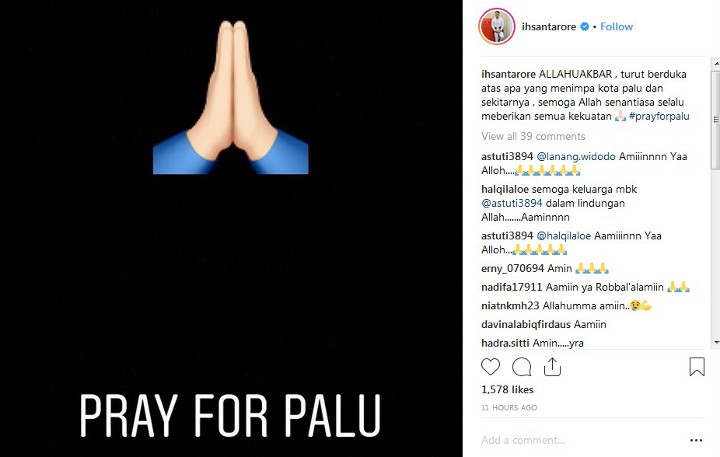Share the post with the share icon

click(552, 367)
